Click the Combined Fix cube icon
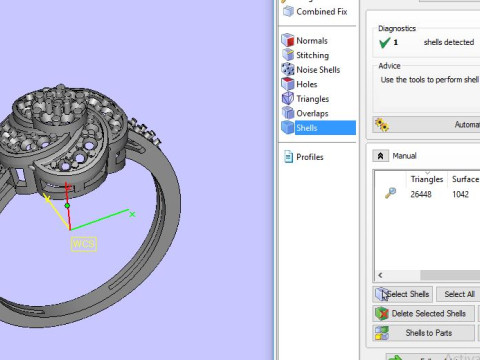 point(288,11)
